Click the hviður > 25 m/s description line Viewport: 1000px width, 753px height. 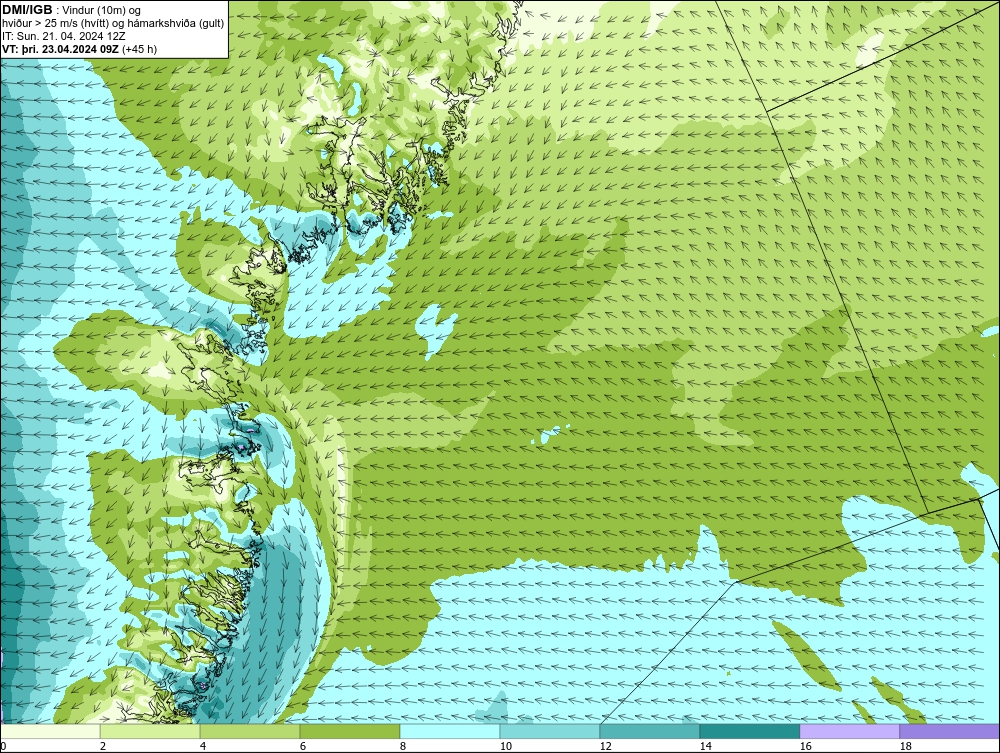pyautogui.click(x=113, y=23)
